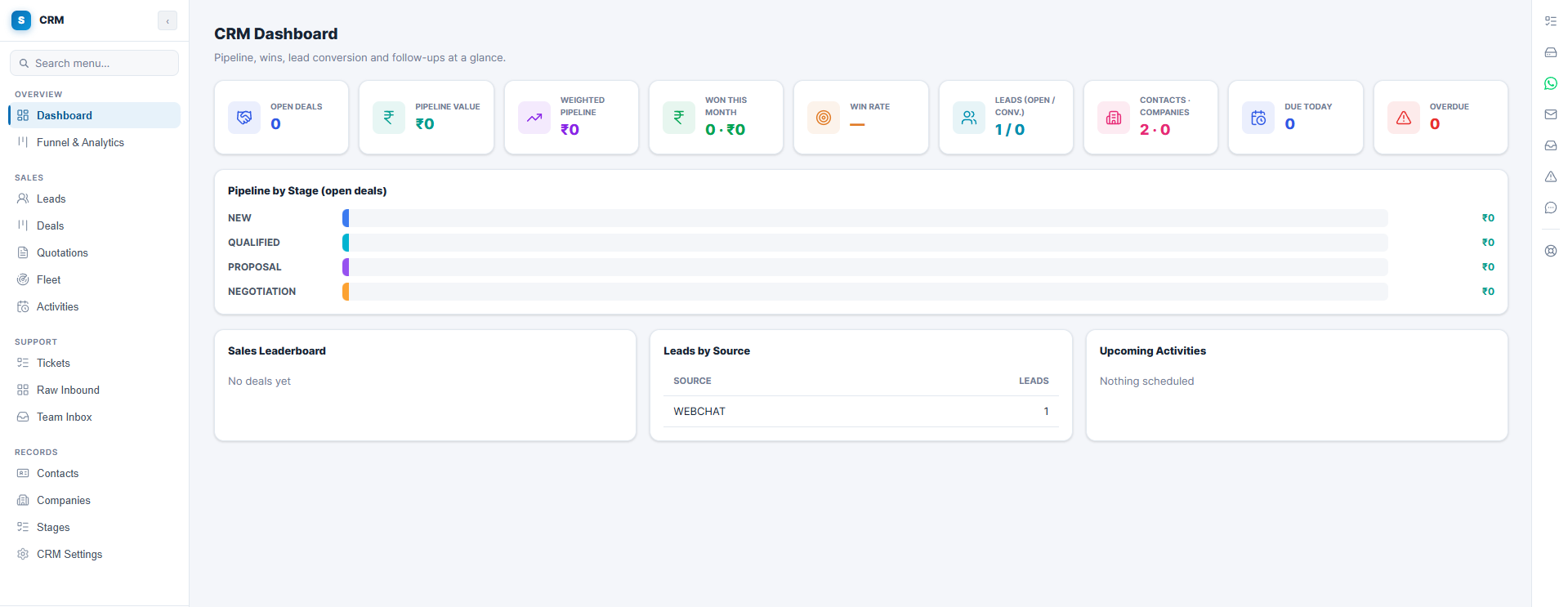Open the chat bubble icon in the right rail
1568x607 pixels.
(1550, 208)
